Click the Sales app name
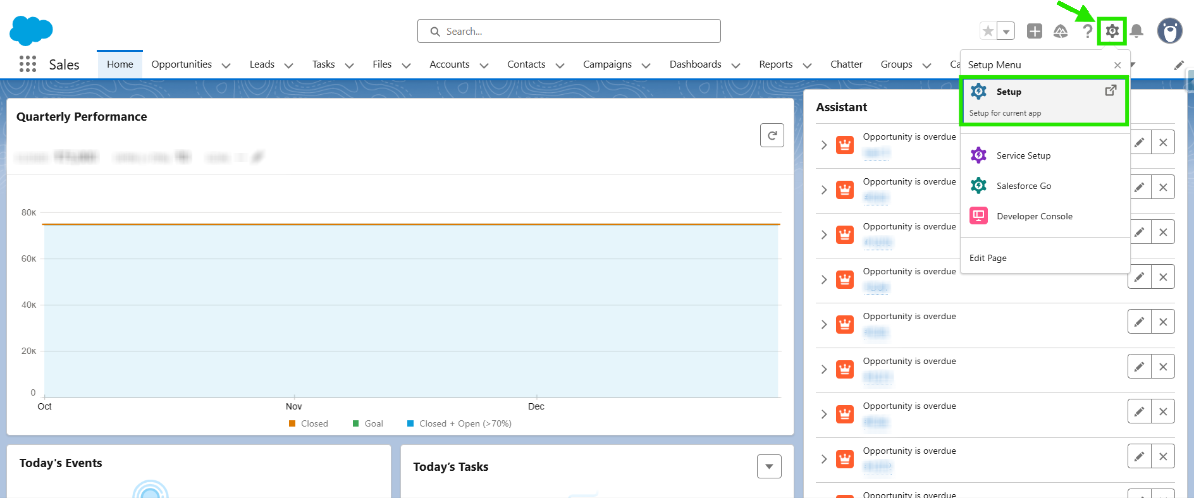This screenshot has width=1194, height=498. [64, 65]
